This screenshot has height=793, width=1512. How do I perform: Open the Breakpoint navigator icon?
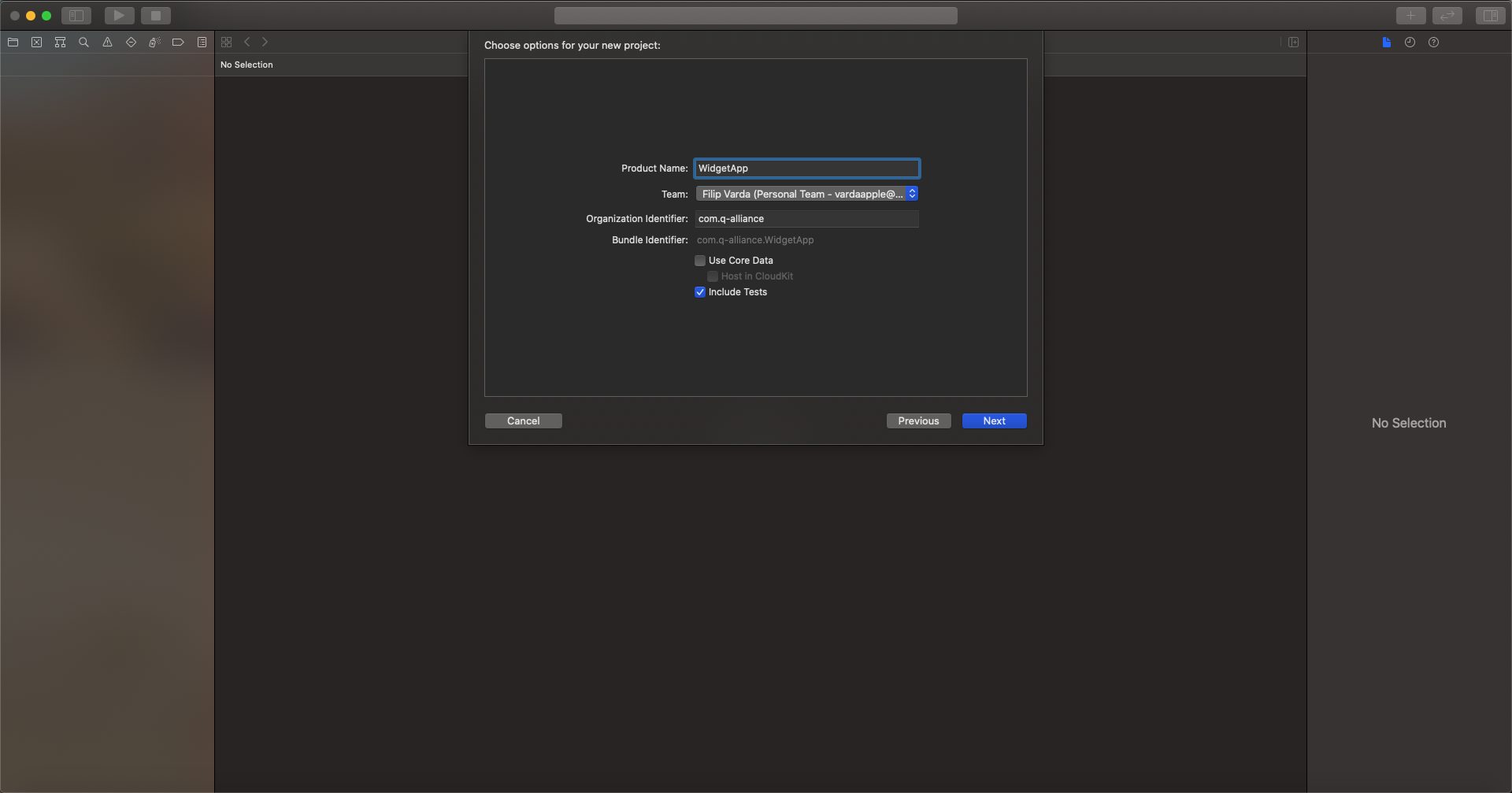[x=178, y=43]
